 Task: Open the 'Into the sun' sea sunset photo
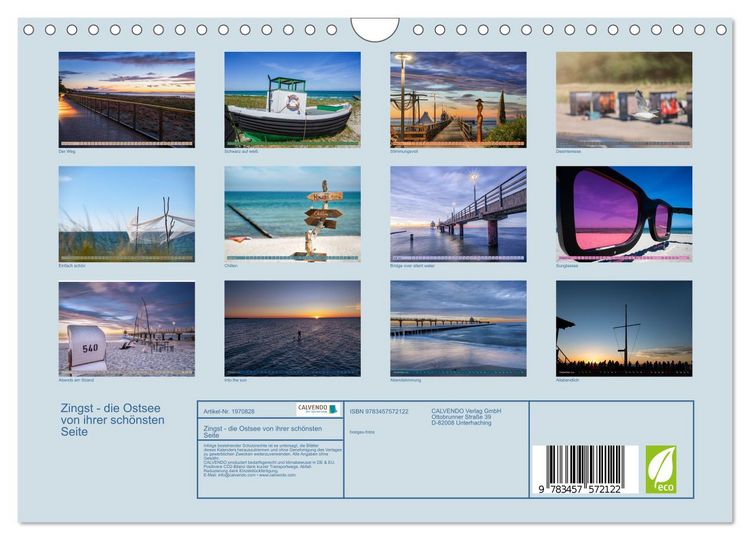click(x=293, y=329)
